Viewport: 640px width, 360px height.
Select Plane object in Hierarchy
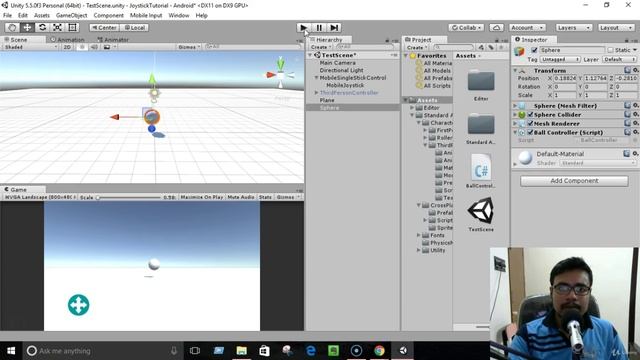327,100
